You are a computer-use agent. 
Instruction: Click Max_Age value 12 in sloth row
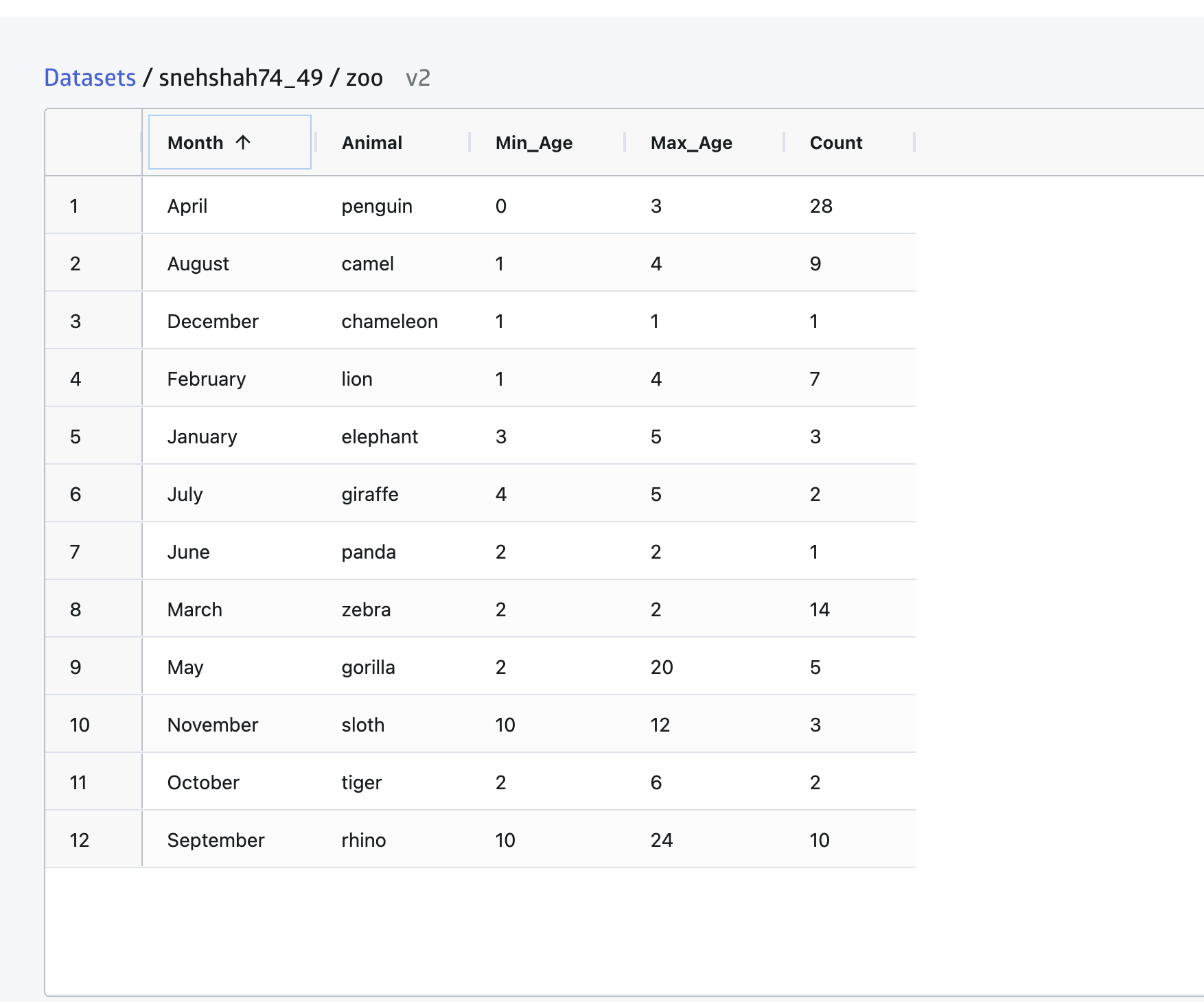click(660, 725)
